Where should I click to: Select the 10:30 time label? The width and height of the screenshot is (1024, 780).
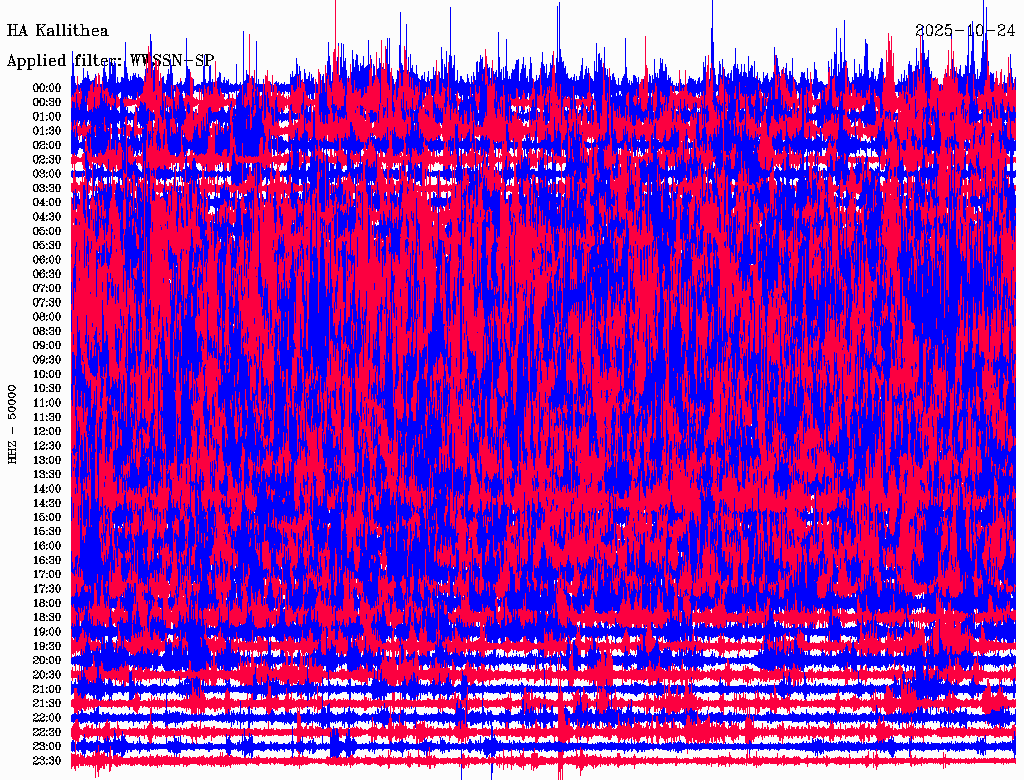47,389
